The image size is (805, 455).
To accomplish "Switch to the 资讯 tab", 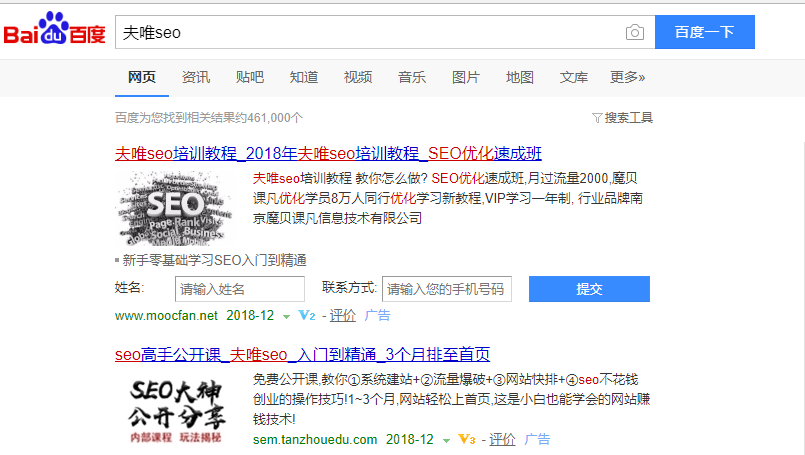I will click(196, 78).
